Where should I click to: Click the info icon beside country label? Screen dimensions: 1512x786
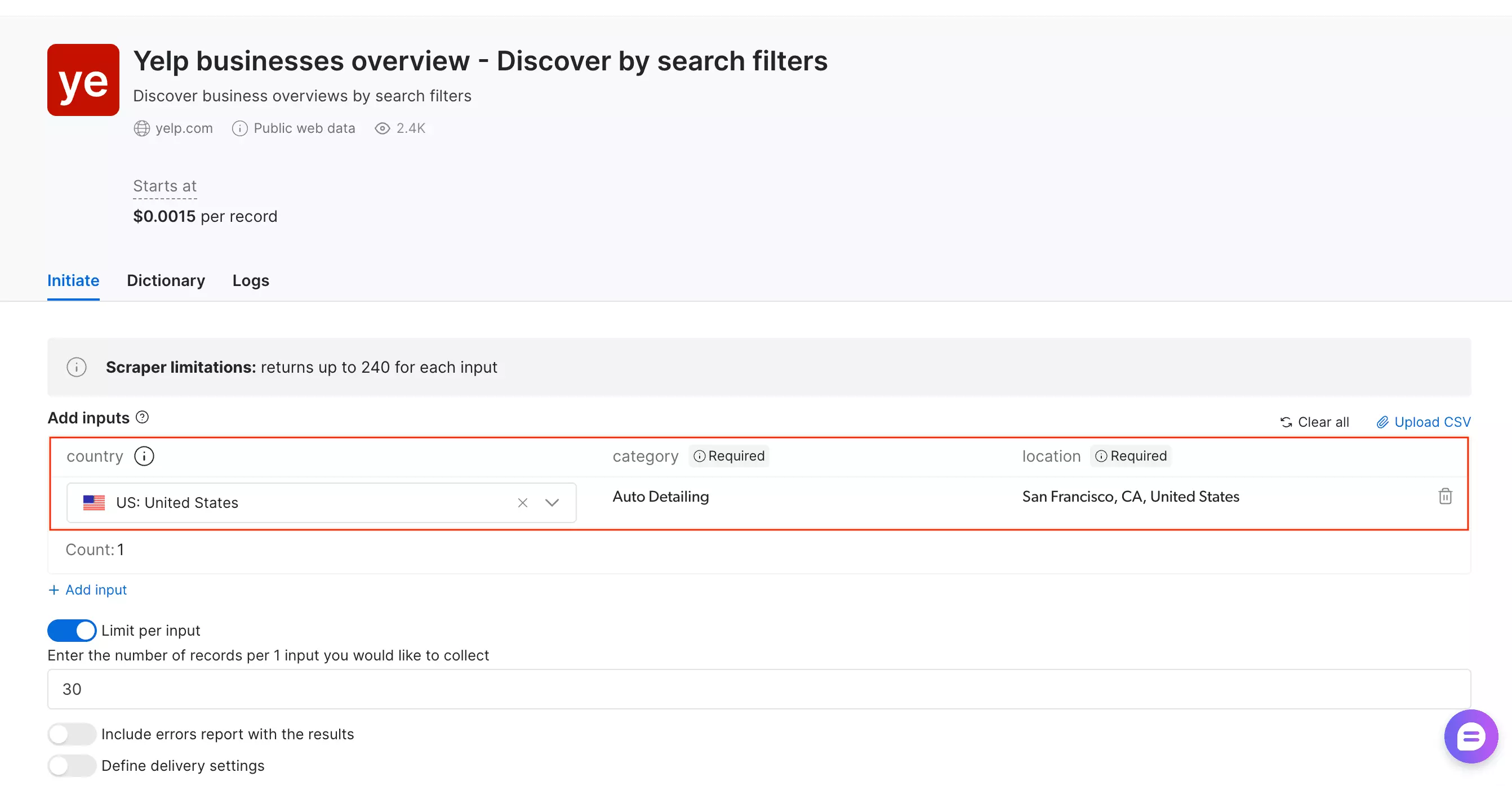144,455
